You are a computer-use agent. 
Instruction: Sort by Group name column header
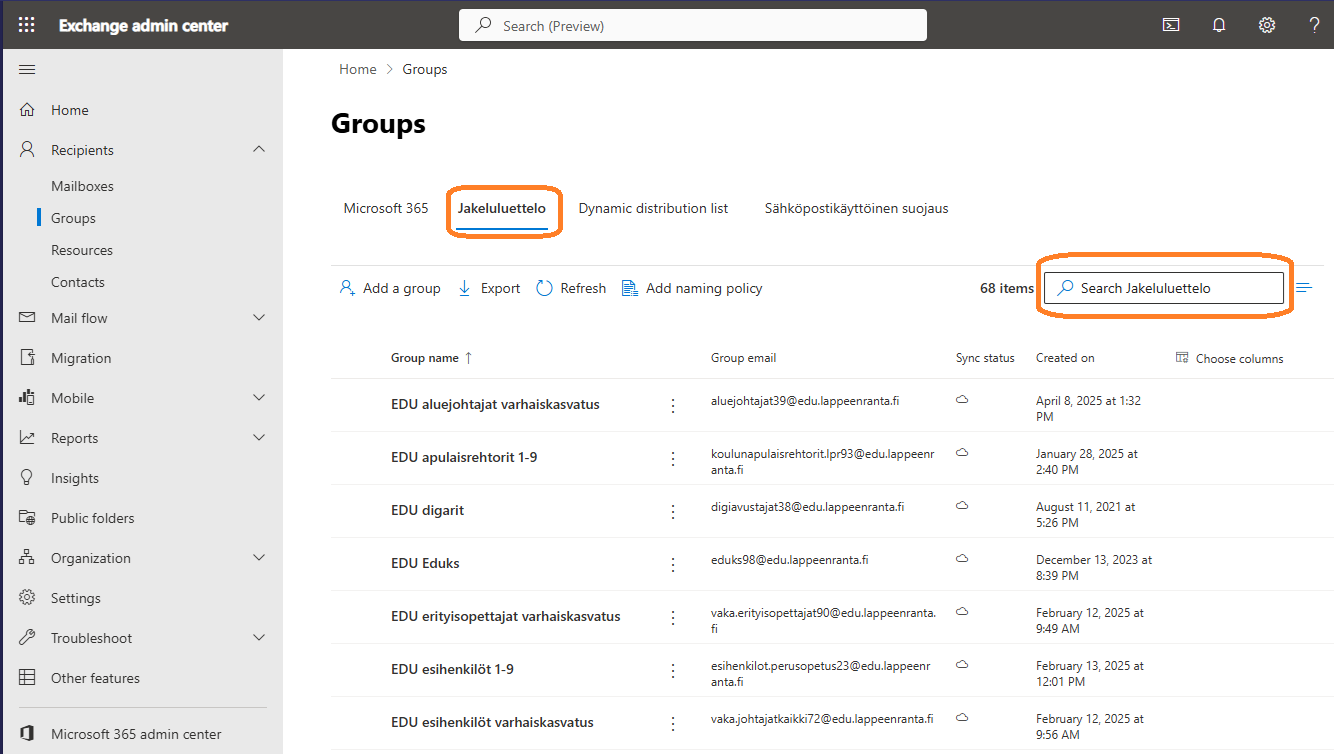click(x=425, y=358)
